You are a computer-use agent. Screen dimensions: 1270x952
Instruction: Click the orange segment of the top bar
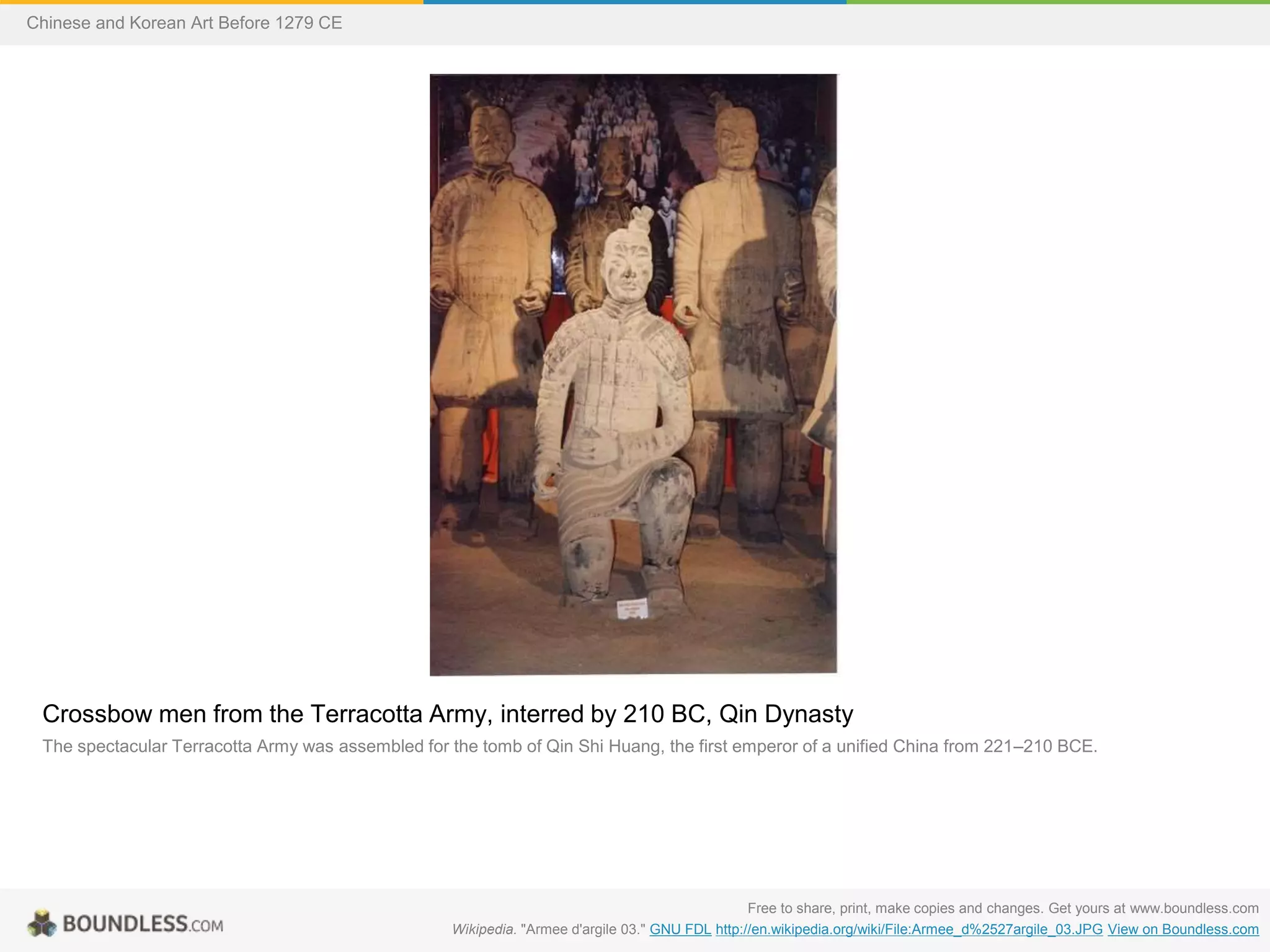[x=211, y=2]
